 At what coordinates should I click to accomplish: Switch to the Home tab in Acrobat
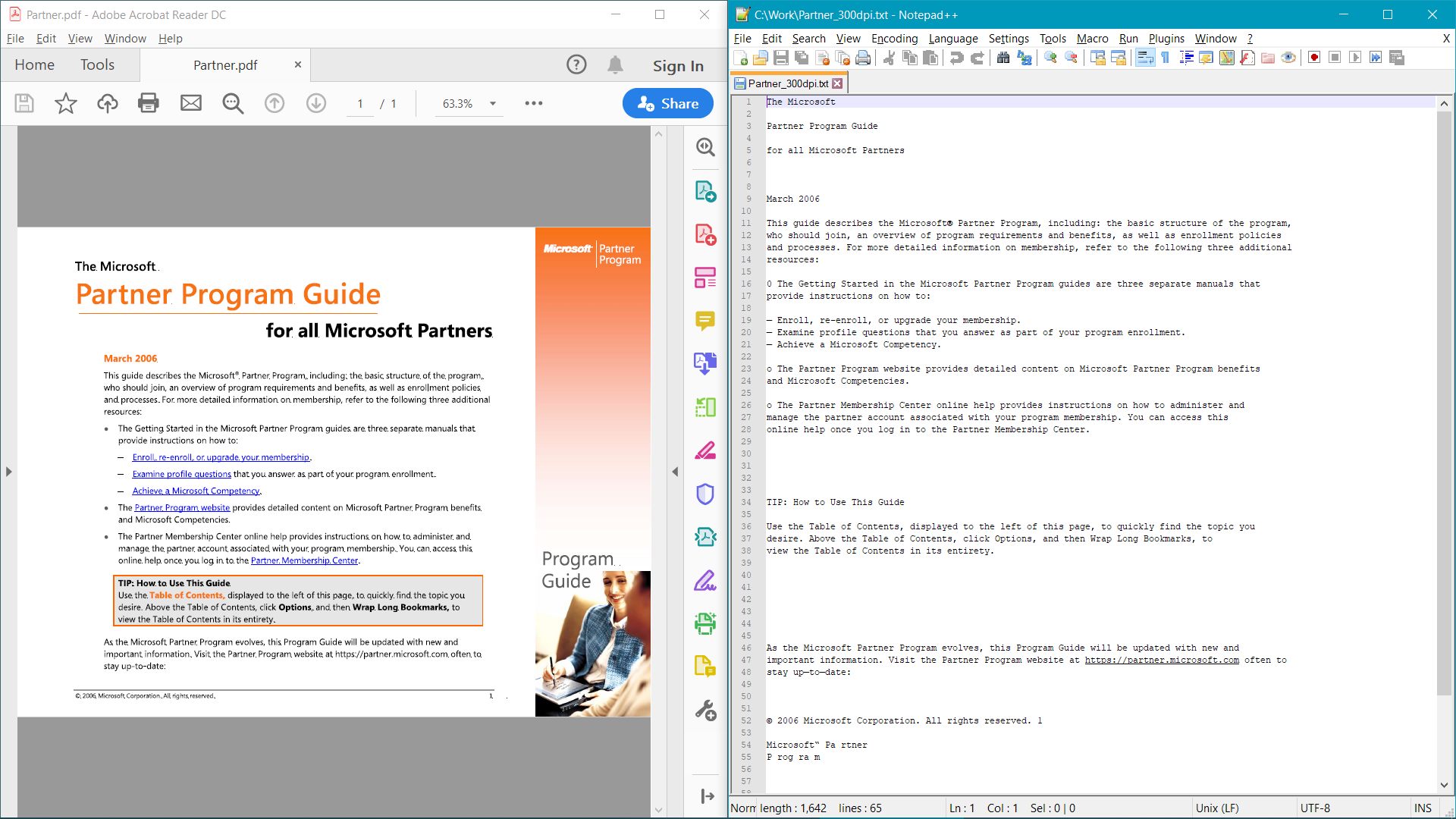35,65
